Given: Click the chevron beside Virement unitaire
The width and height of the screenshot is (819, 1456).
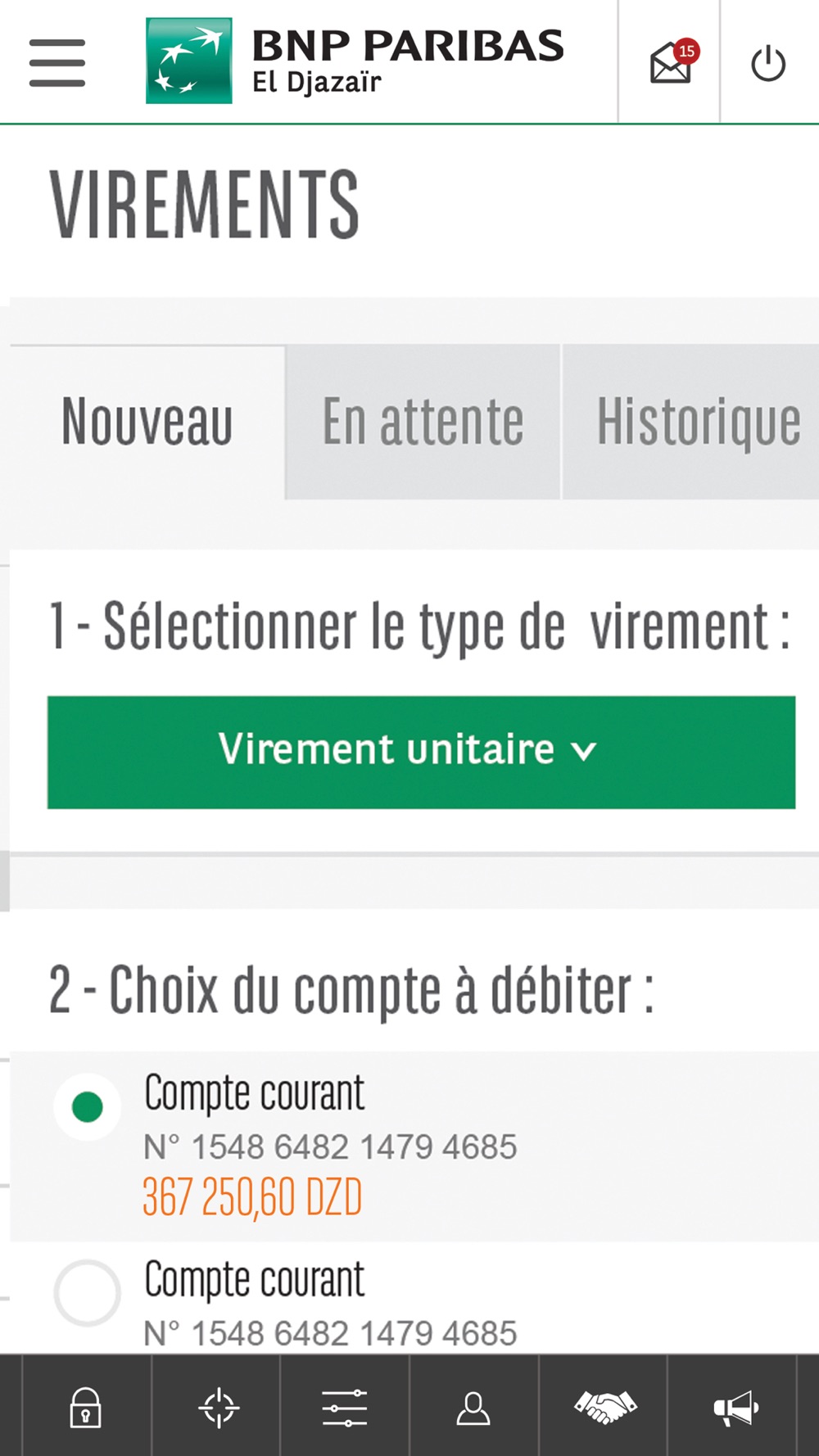Looking at the screenshot, I should pyautogui.click(x=583, y=751).
